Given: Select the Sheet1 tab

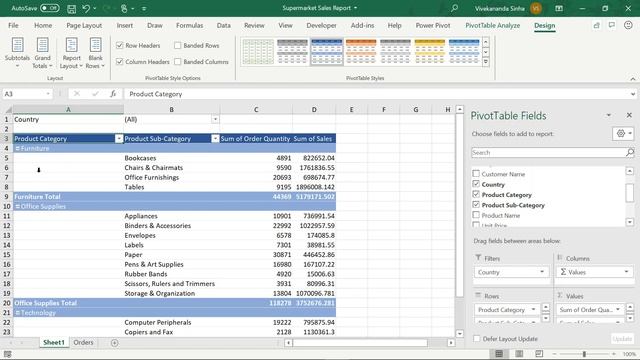Looking at the screenshot, I should coord(54,342).
